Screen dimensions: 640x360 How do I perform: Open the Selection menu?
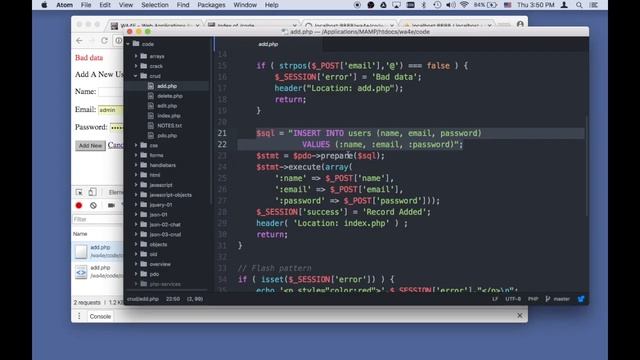click(155, 5)
